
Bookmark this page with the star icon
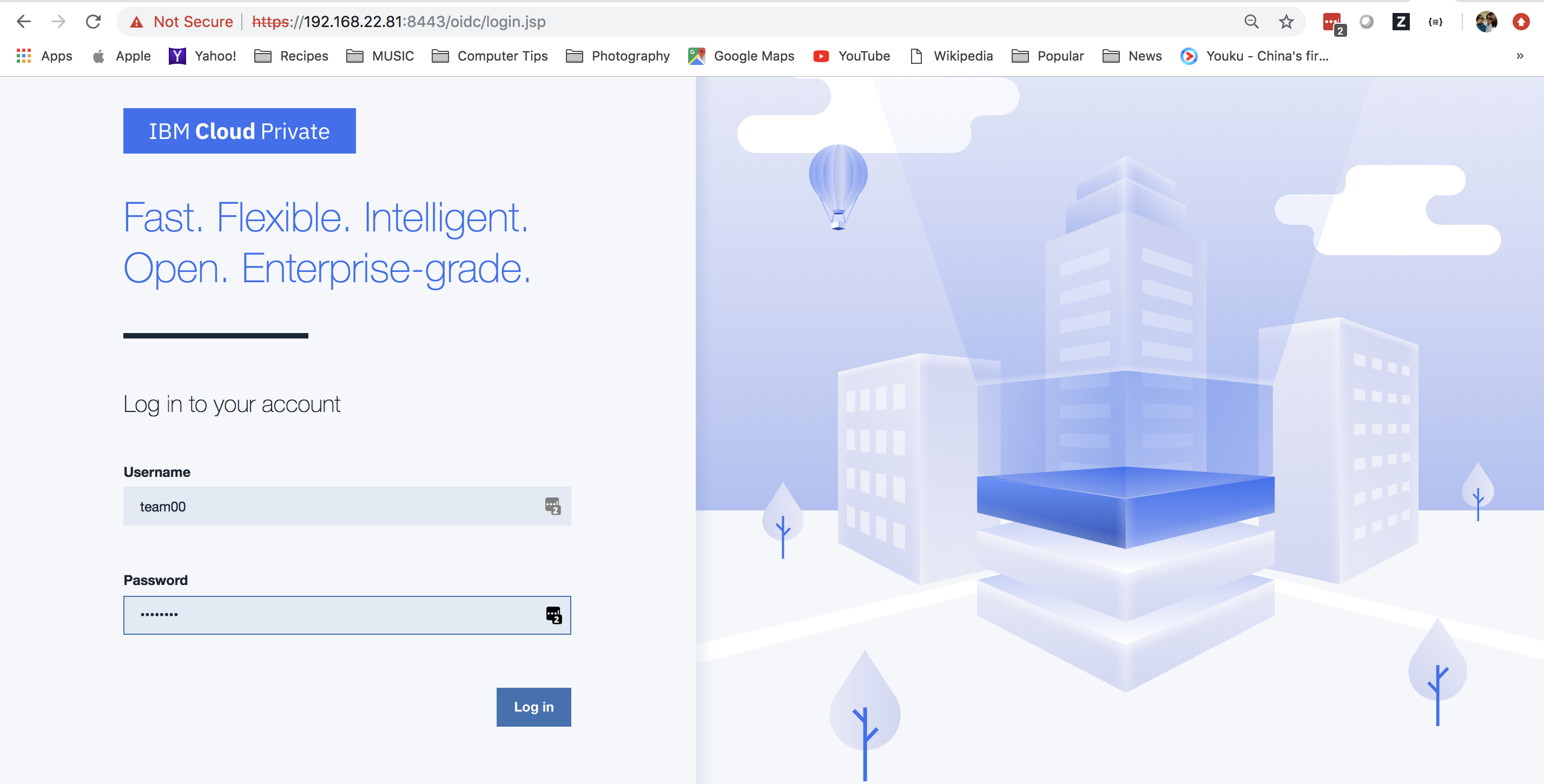pyautogui.click(x=1285, y=22)
